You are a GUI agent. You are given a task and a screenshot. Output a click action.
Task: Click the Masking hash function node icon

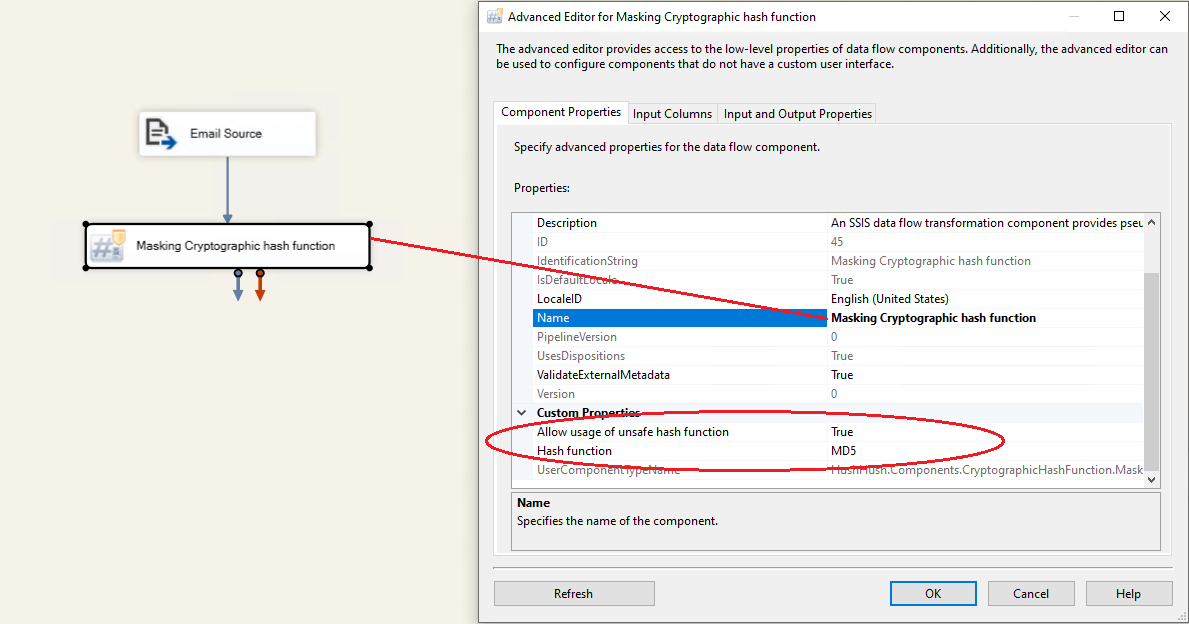(x=108, y=246)
